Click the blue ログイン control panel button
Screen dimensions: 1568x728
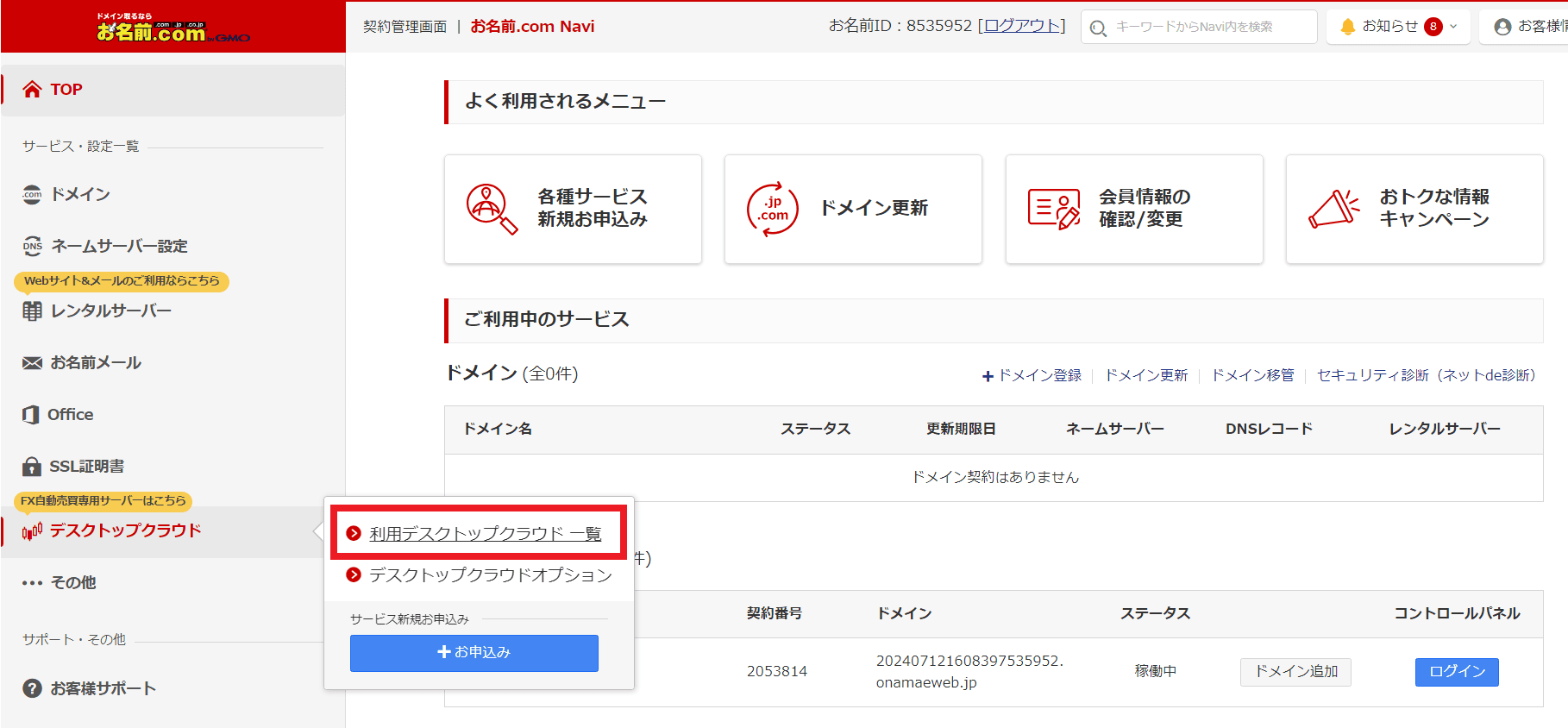[x=1456, y=672]
